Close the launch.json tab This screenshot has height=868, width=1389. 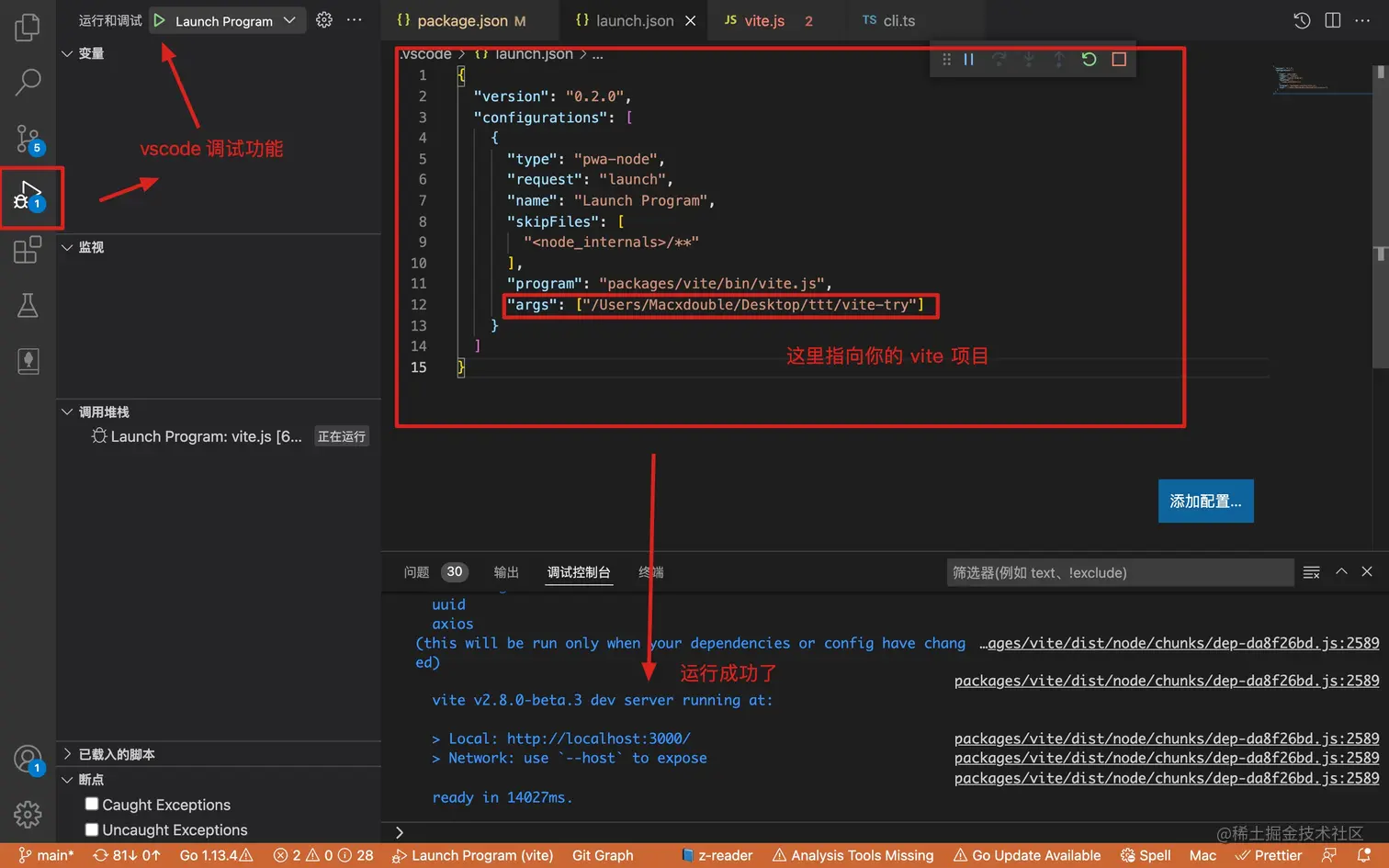[690, 20]
